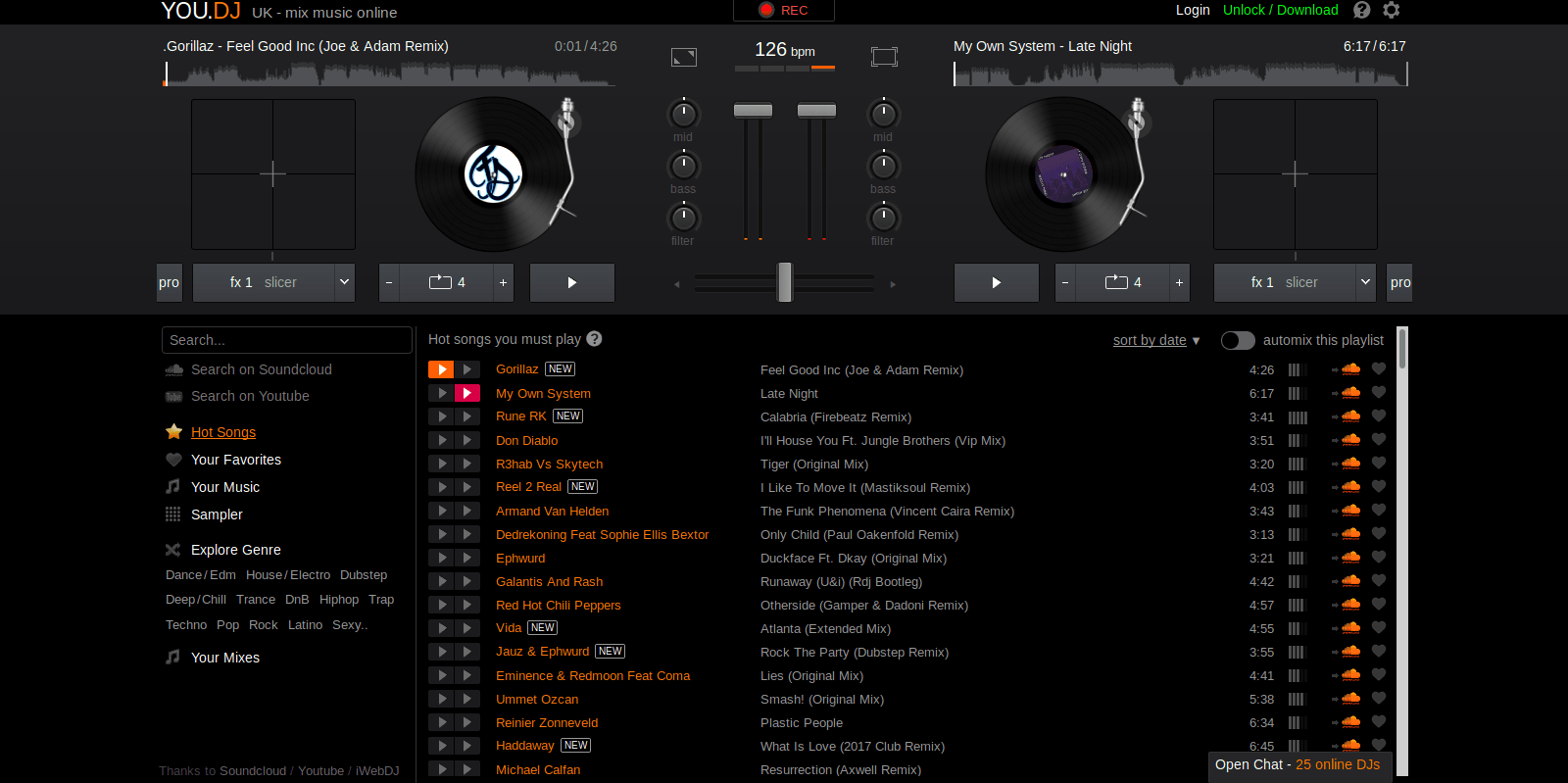Increase the left deck loop length

point(503,282)
